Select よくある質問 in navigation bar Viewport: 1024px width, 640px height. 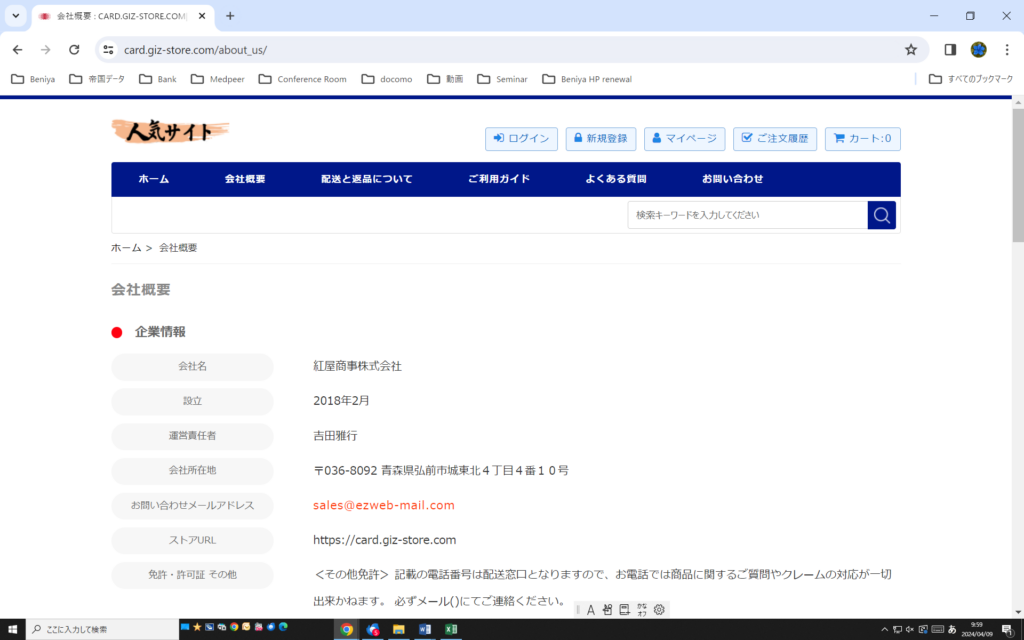pyautogui.click(x=615, y=179)
